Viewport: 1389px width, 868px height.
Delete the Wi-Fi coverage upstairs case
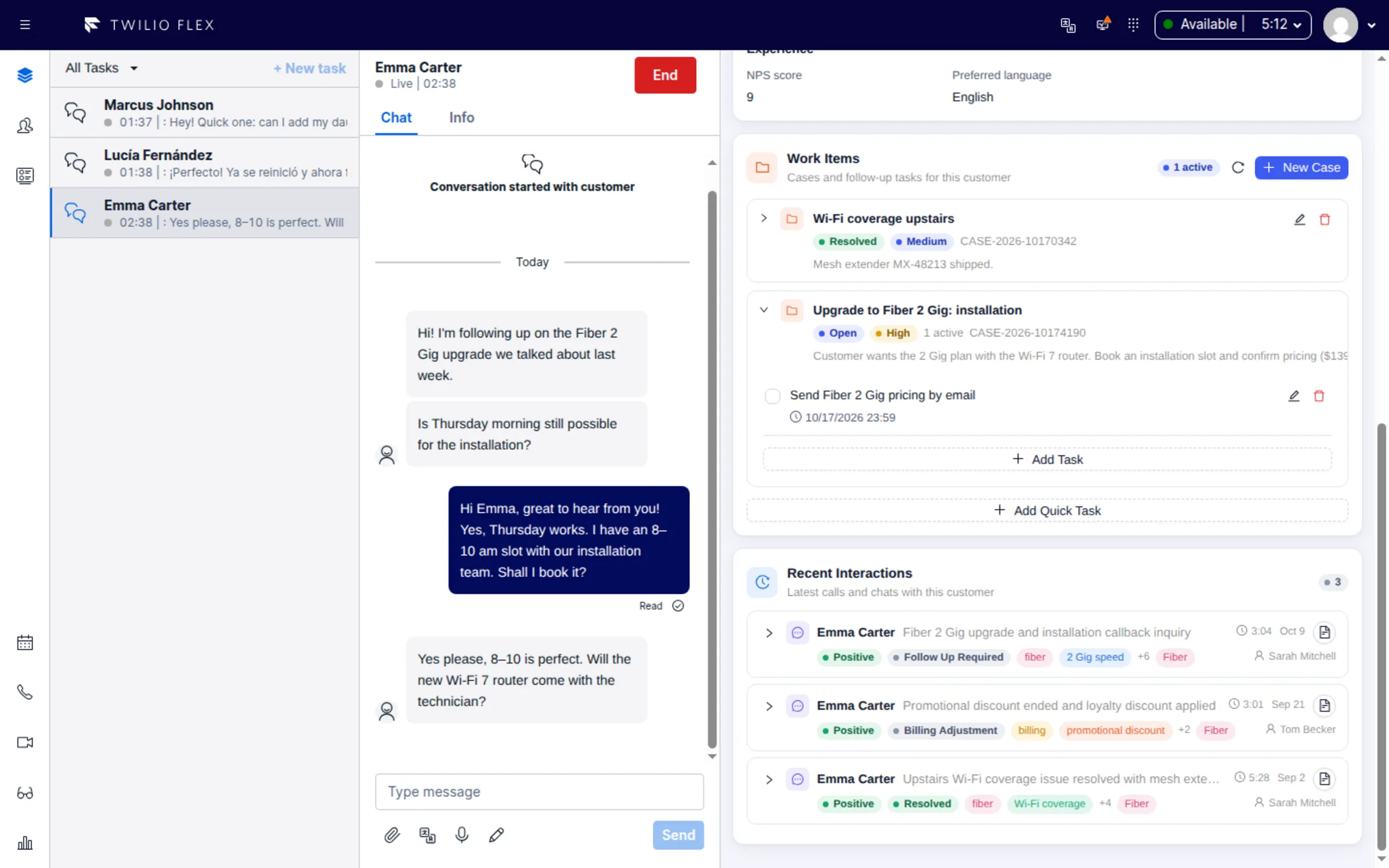1324,219
